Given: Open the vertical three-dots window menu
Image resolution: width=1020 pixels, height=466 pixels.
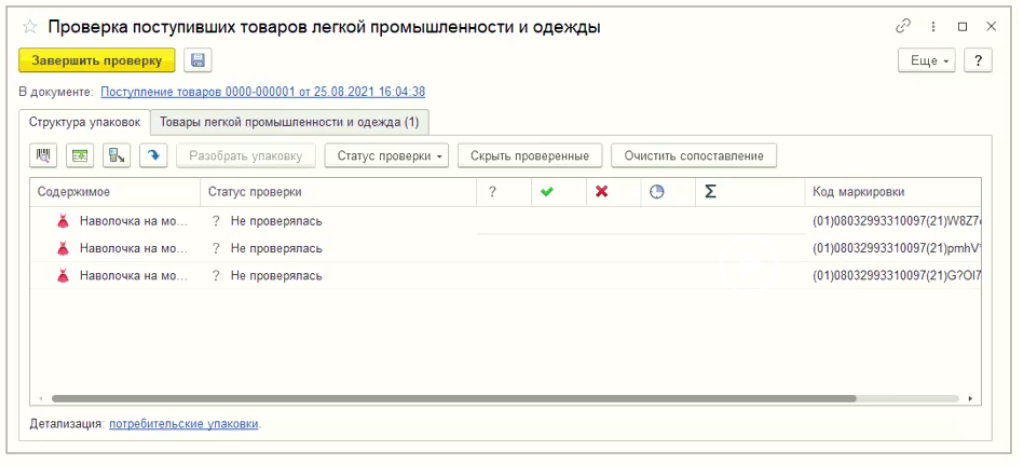Looking at the screenshot, I should click(934, 27).
